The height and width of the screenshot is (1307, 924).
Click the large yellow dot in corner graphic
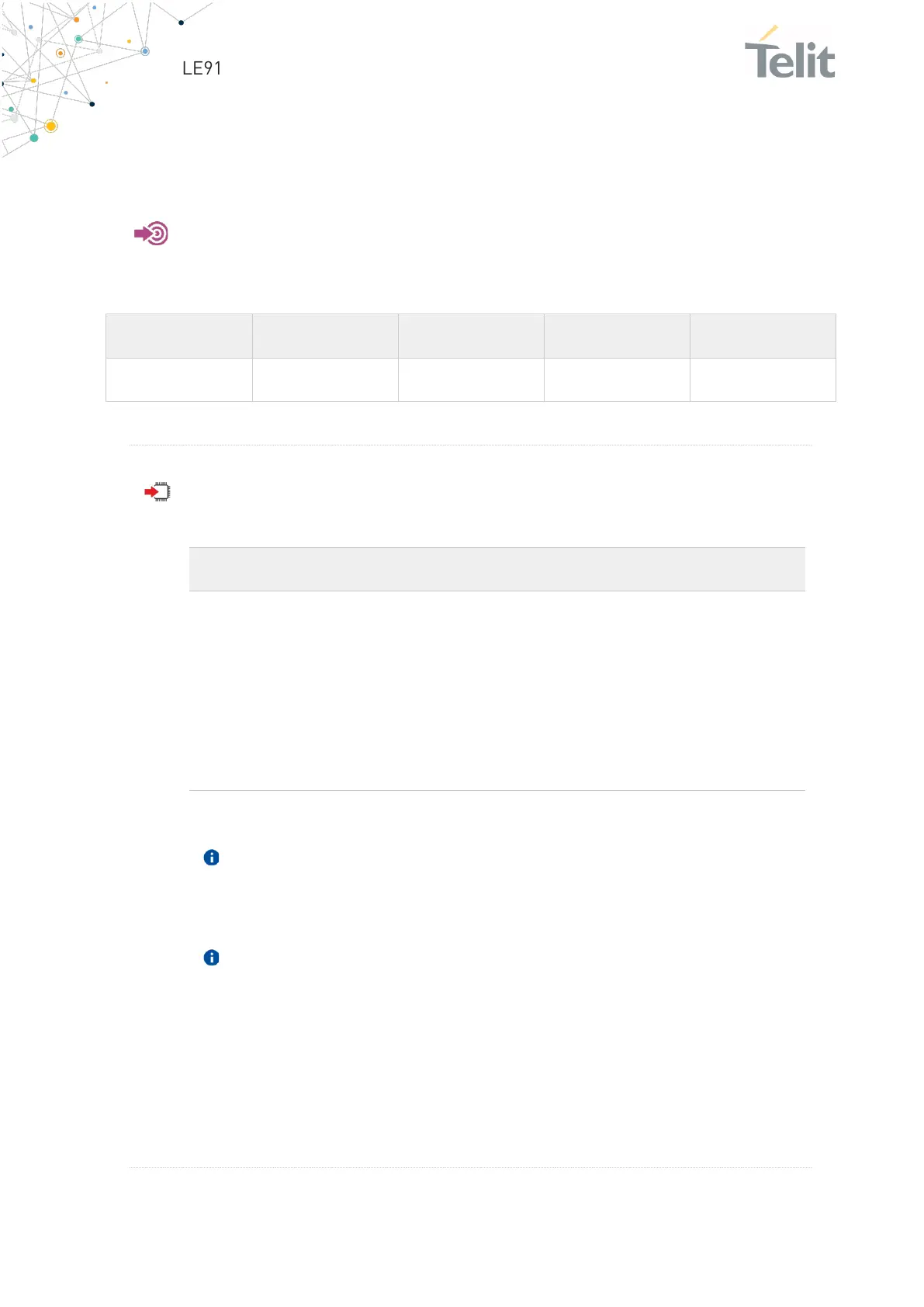pos(51,126)
